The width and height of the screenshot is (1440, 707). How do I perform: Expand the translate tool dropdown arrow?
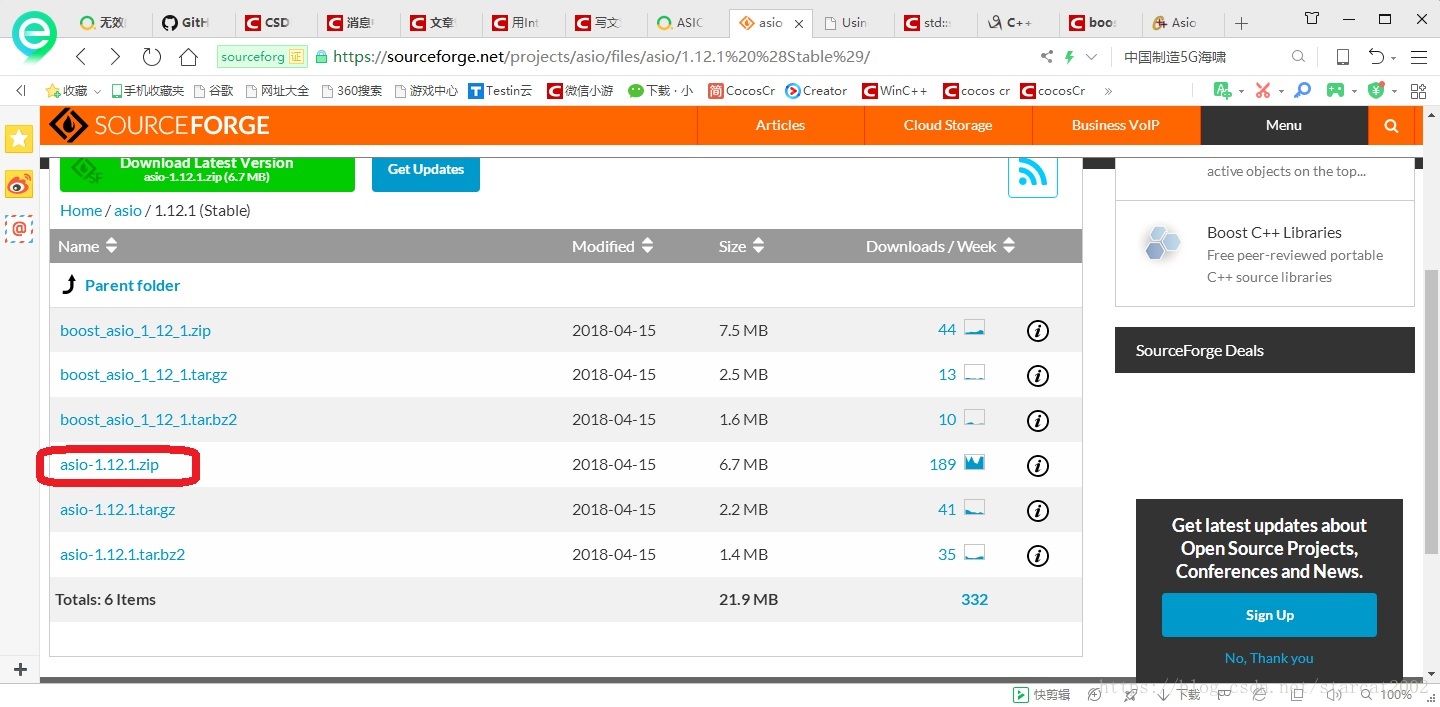(x=1240, y=91)
